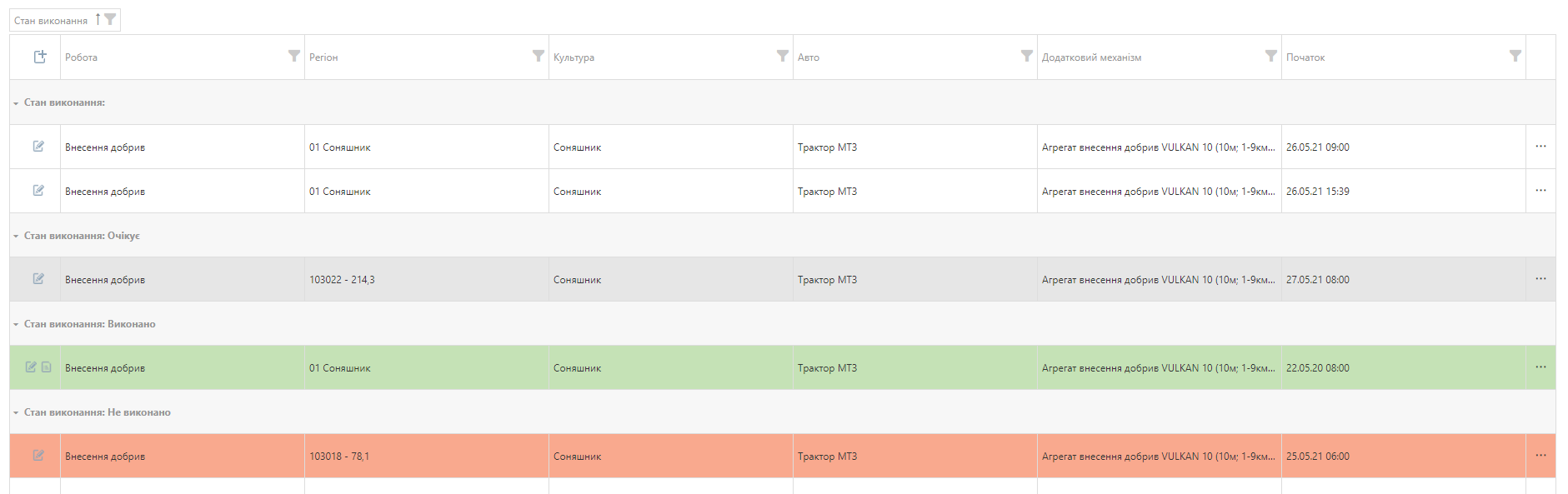Open the filter for Додатковий механізм column
Screen dimensions: 1568x494
1271,56
